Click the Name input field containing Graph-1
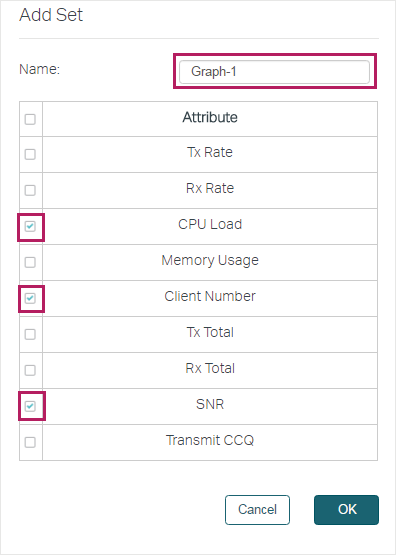 [x=275, y=72]
